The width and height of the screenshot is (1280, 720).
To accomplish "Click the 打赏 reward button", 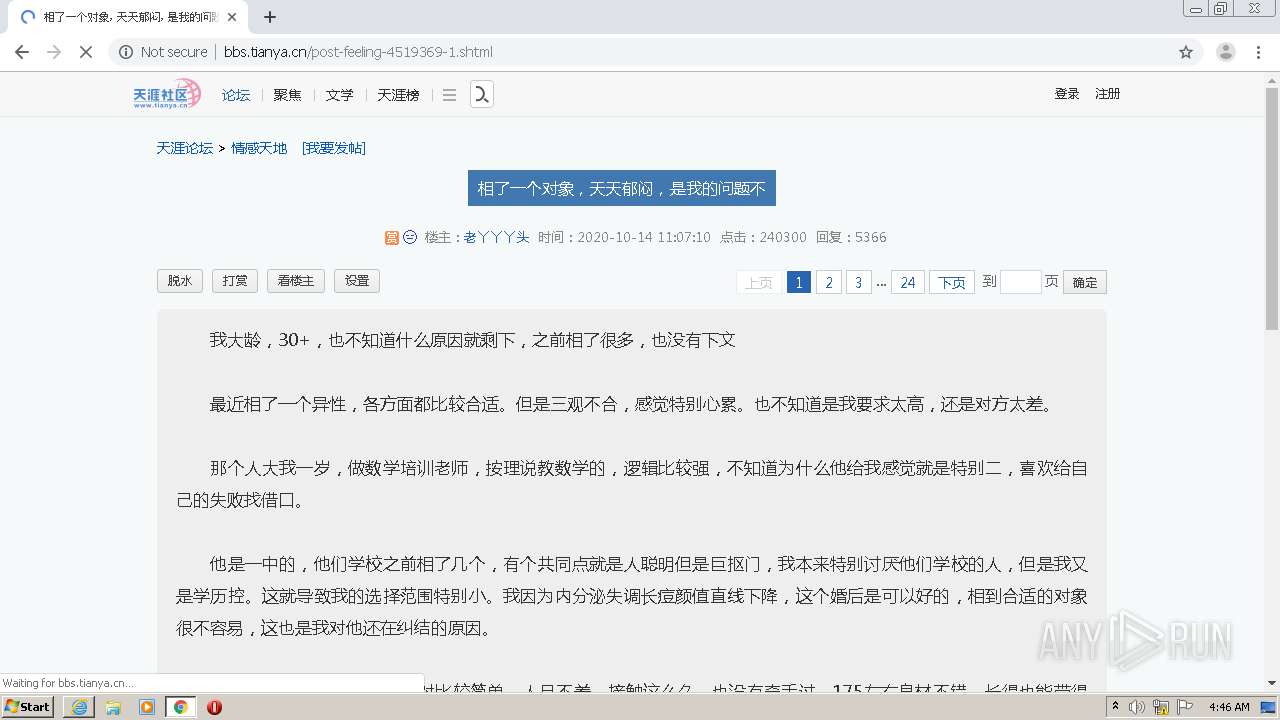I will click(x=235, y=281).
